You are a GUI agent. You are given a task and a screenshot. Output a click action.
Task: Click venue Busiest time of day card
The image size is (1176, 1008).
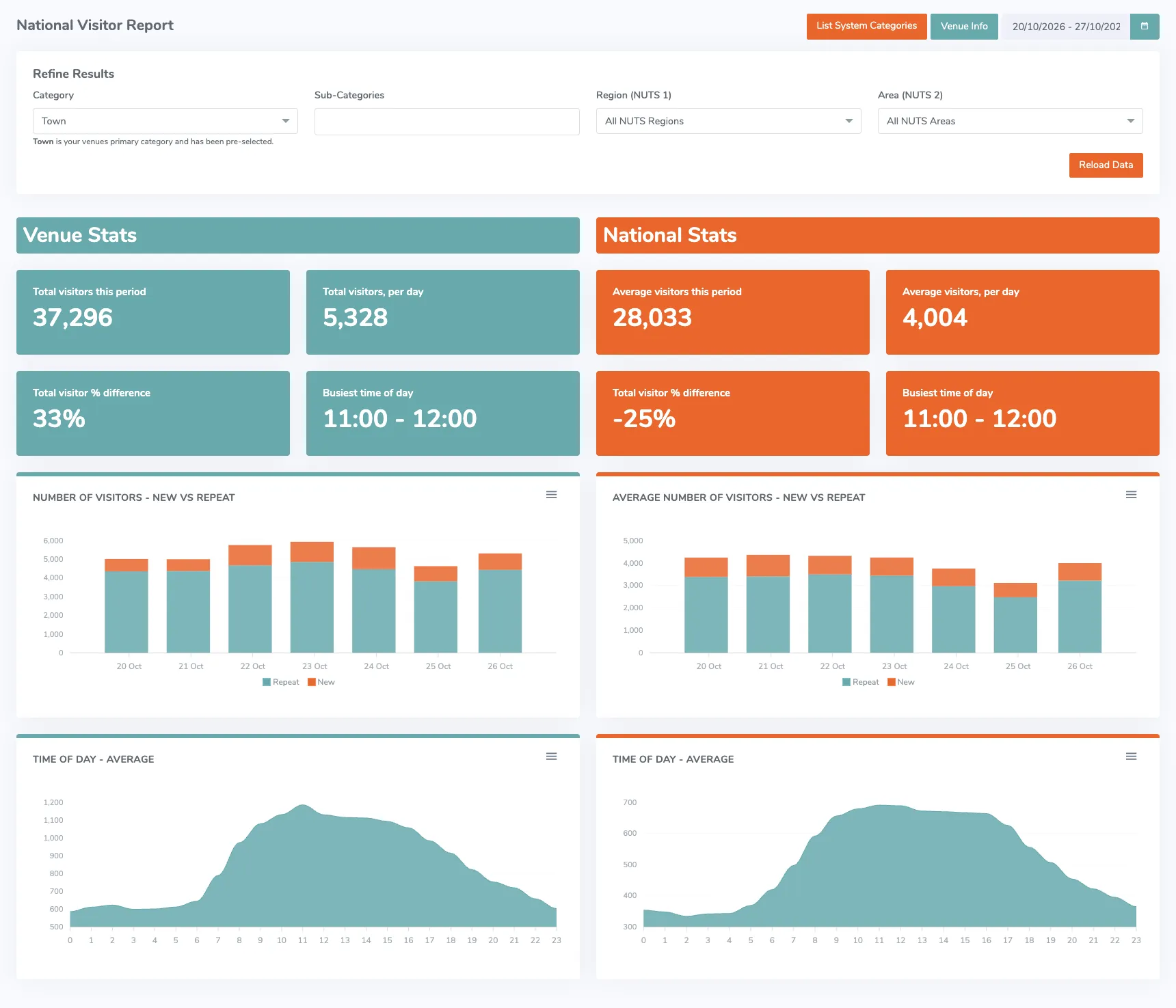click(443, 413)
